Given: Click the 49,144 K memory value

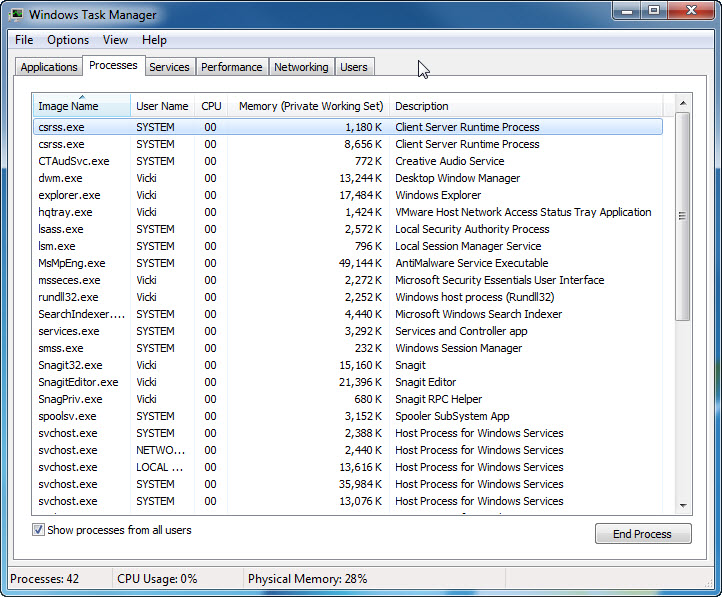Looking at the screenshot, I should point(361,263).
